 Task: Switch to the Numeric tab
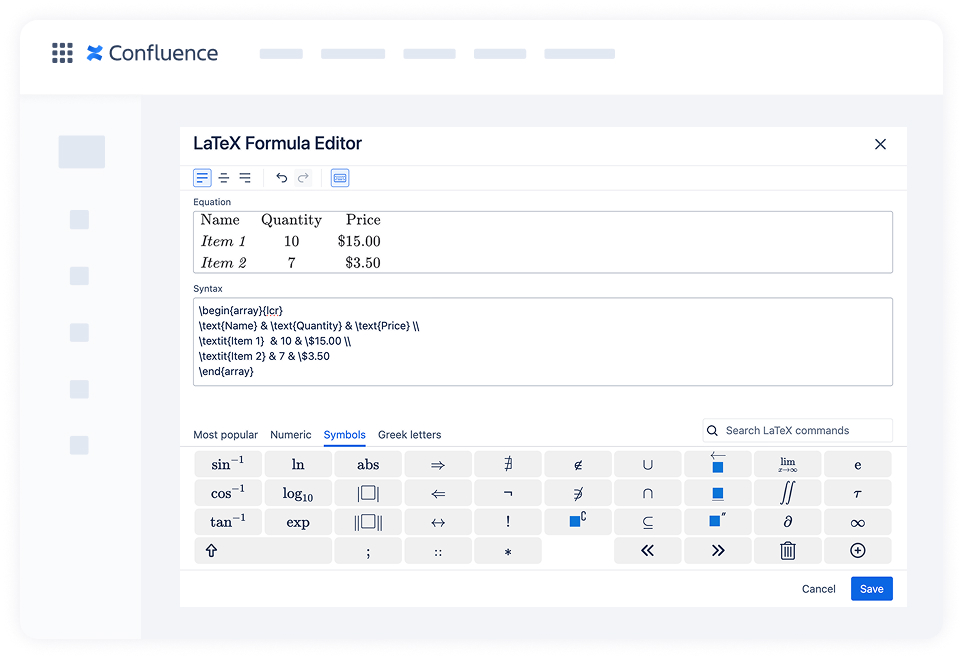pos(290,435)
